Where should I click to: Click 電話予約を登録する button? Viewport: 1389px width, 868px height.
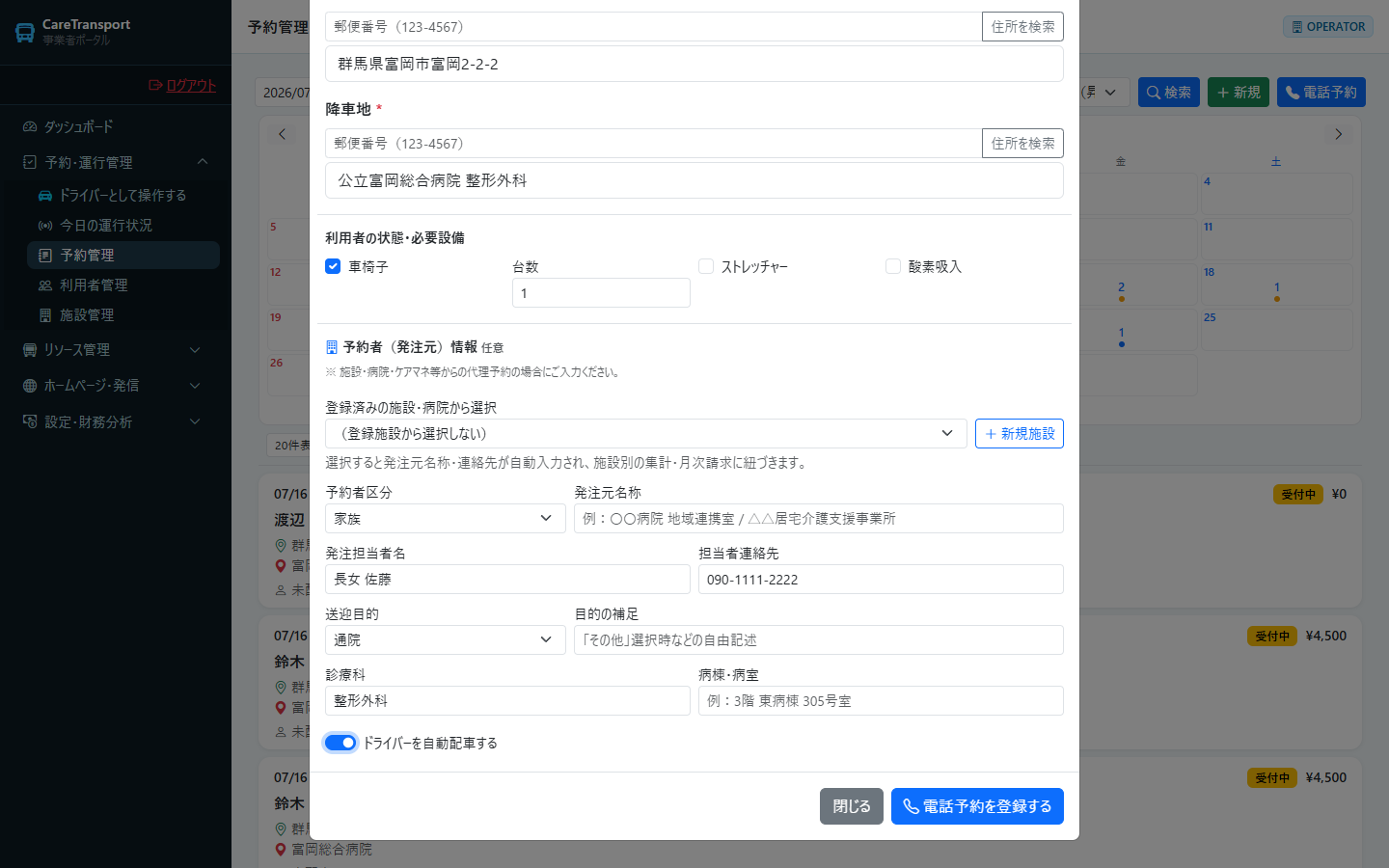[977, 806]
